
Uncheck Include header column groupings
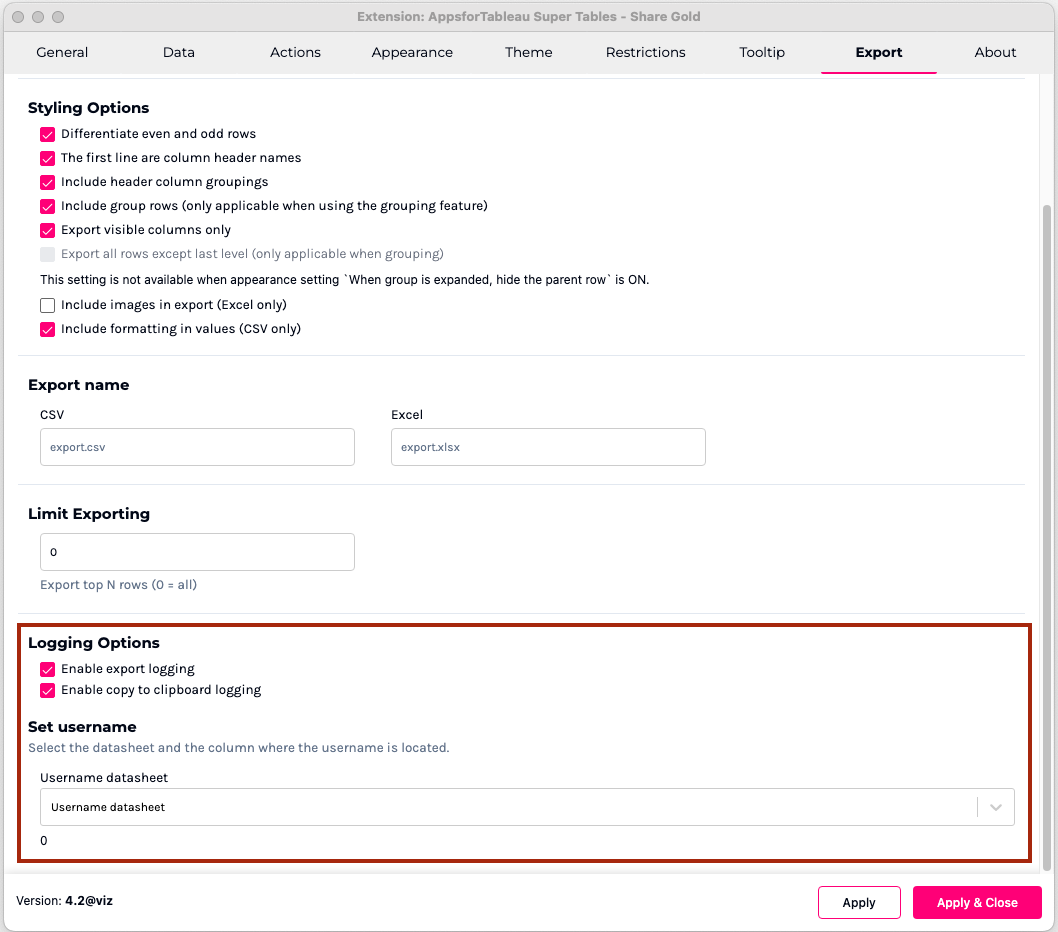pos(47,182)
